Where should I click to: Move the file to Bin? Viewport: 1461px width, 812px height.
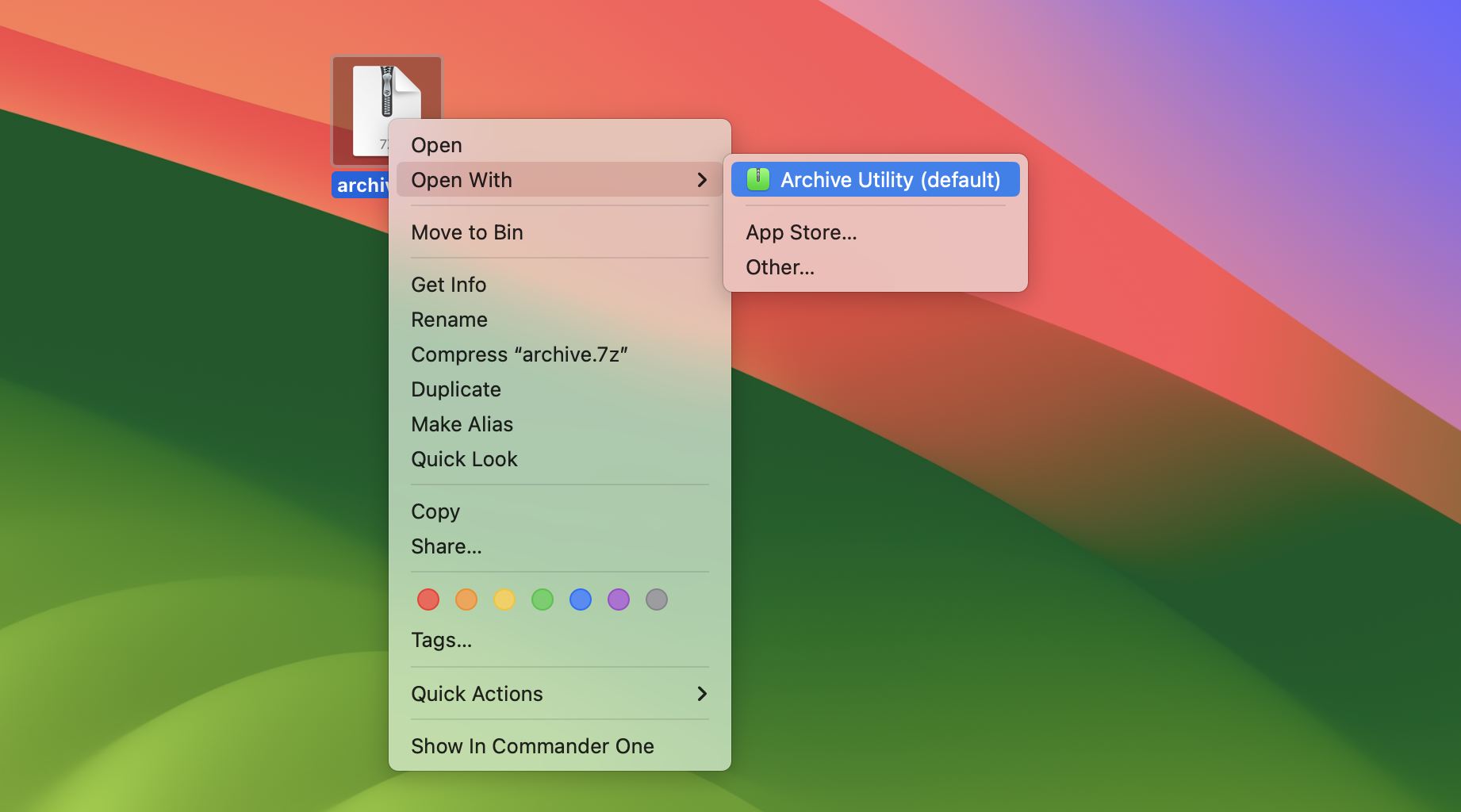point(559,232)
